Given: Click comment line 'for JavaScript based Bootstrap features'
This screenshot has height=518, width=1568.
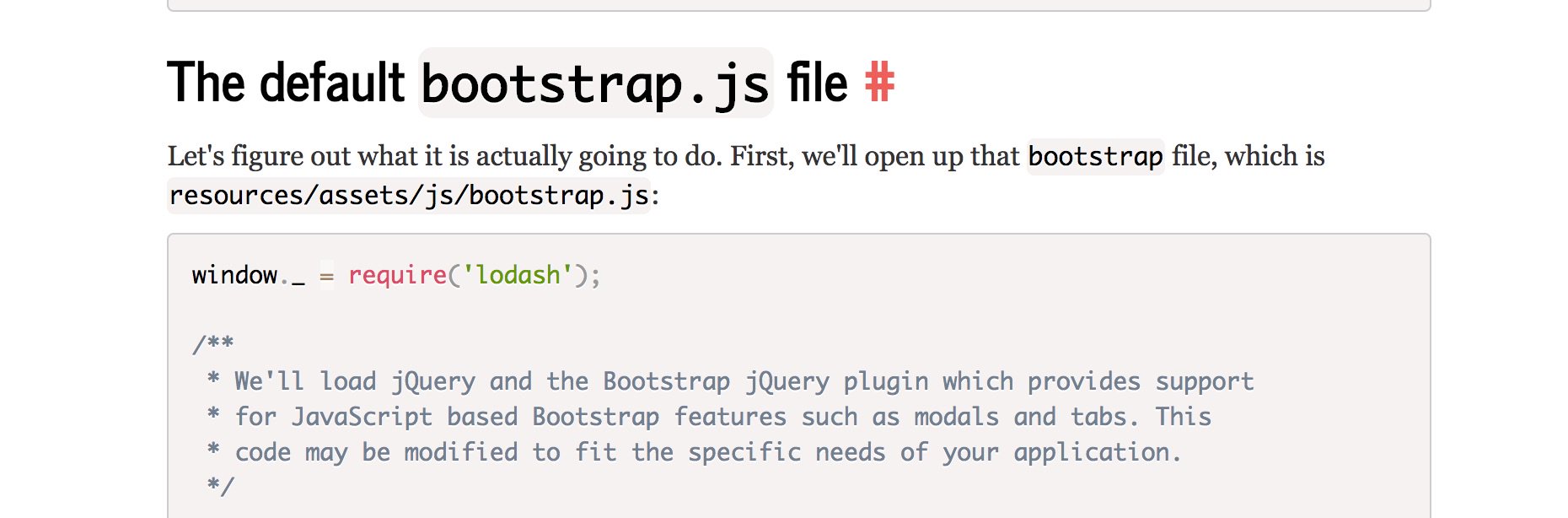Looking at the screenshot, I should click(x=708, y=417).
